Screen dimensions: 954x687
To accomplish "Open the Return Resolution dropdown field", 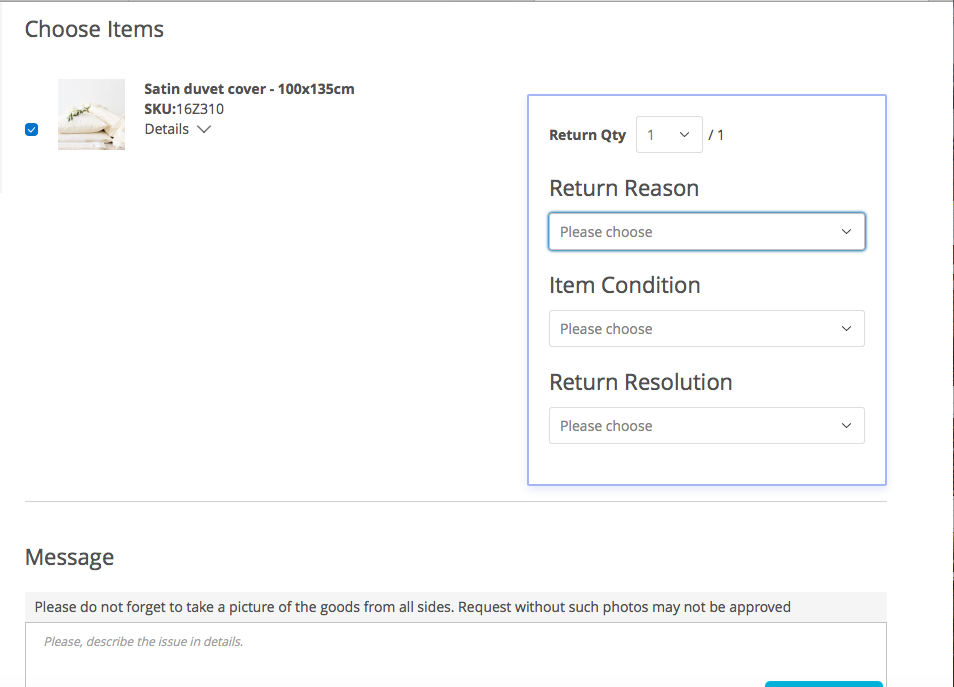I will (706, 425).
